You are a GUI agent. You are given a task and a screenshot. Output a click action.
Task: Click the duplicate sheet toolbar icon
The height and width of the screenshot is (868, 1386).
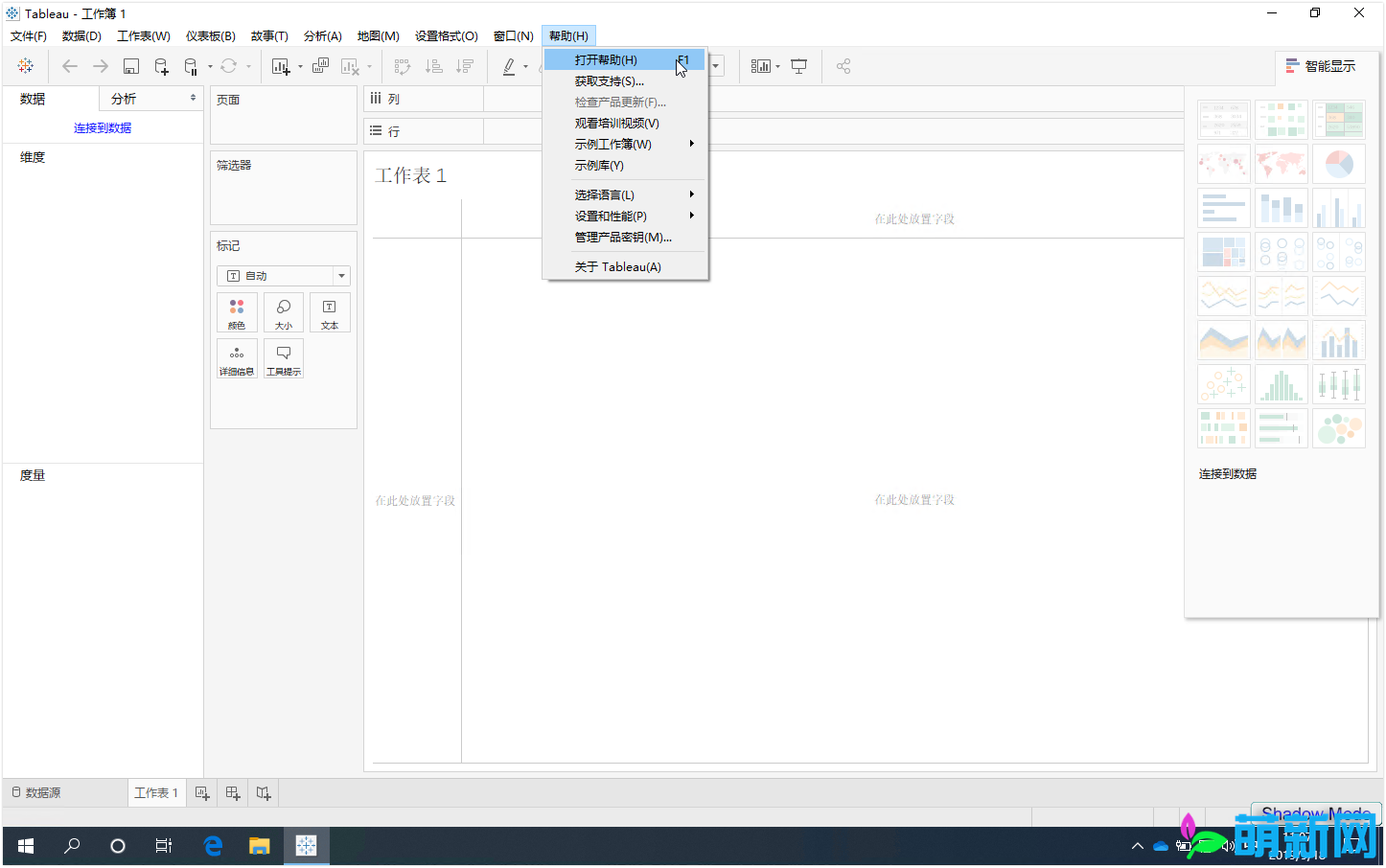(320, 66)
